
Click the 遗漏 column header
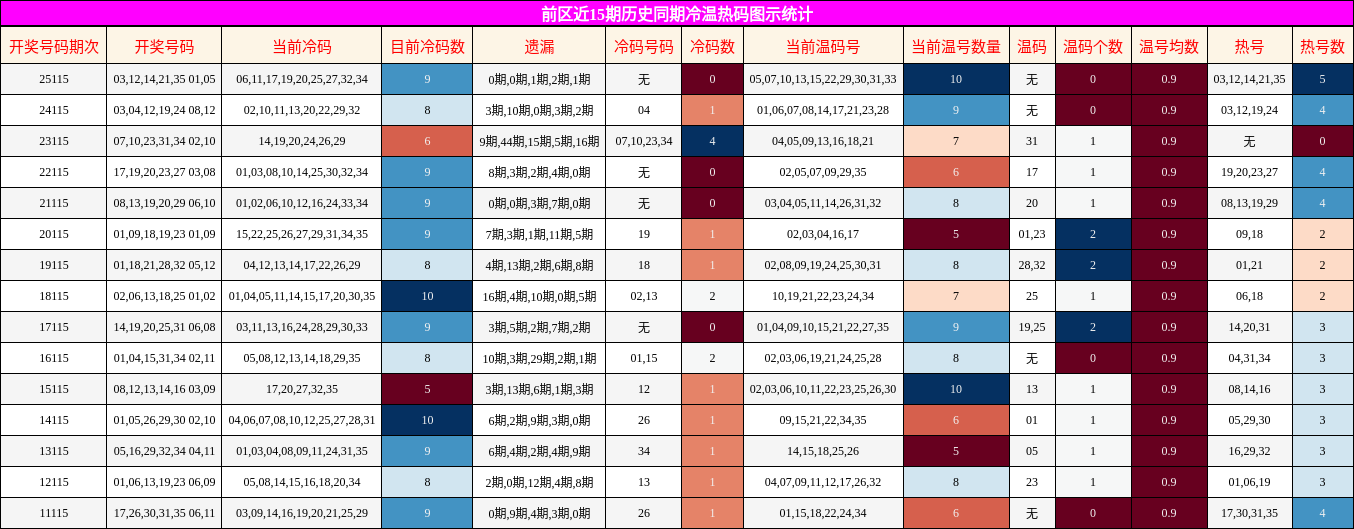click(x=539, y=46)
